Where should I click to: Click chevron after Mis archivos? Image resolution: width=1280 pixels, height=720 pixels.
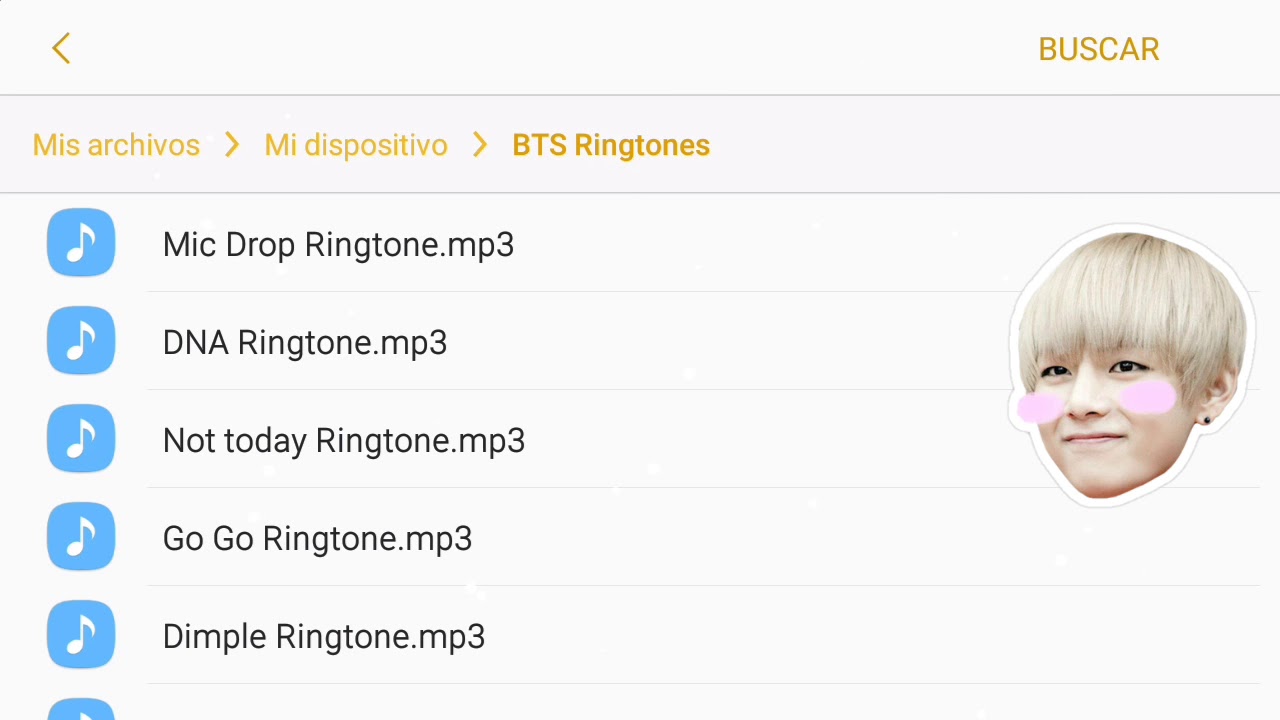pyautogui.click(x=232, y=145)
